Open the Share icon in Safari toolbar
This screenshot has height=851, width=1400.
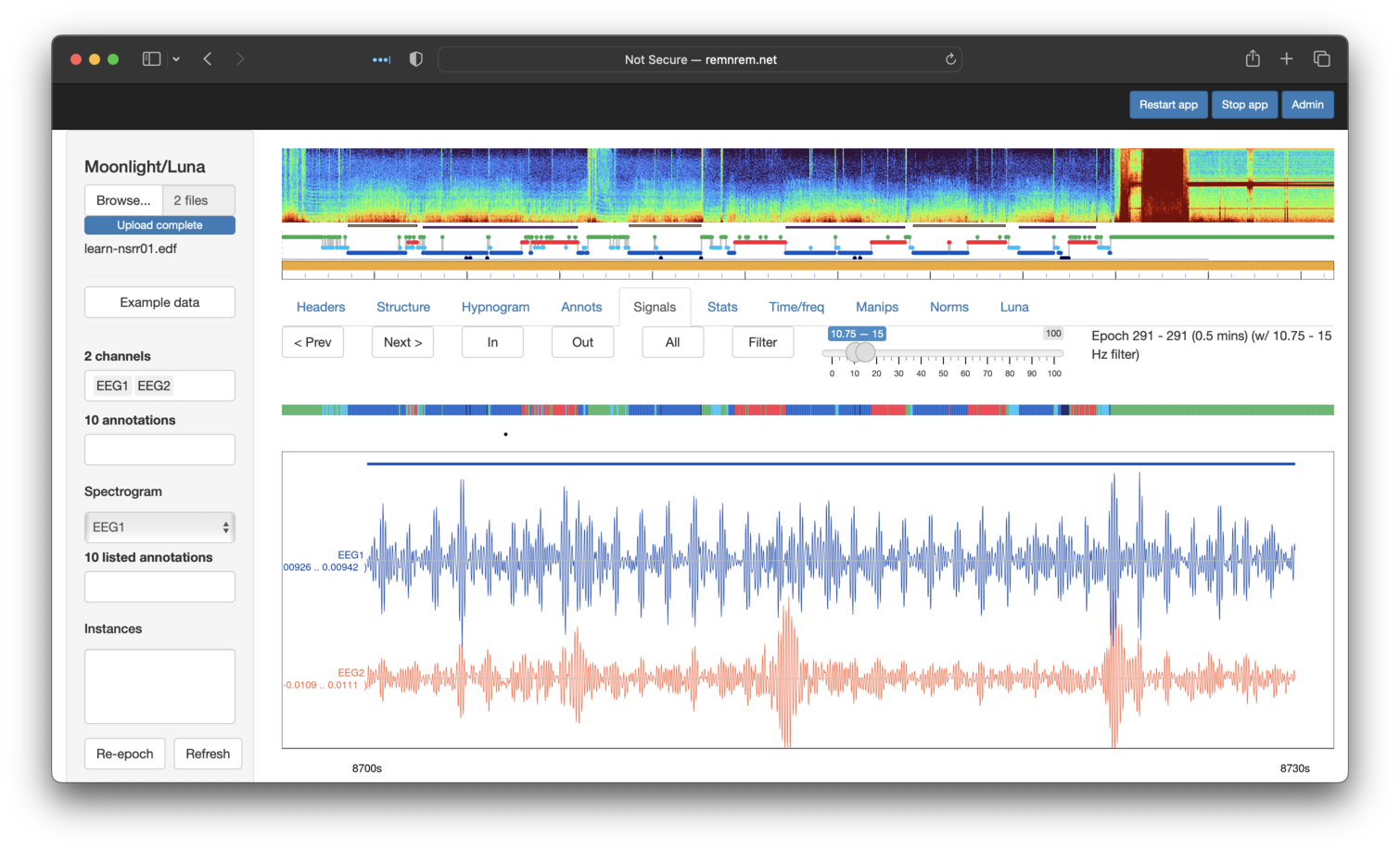pyautogui.click(x=1253, y=59)
